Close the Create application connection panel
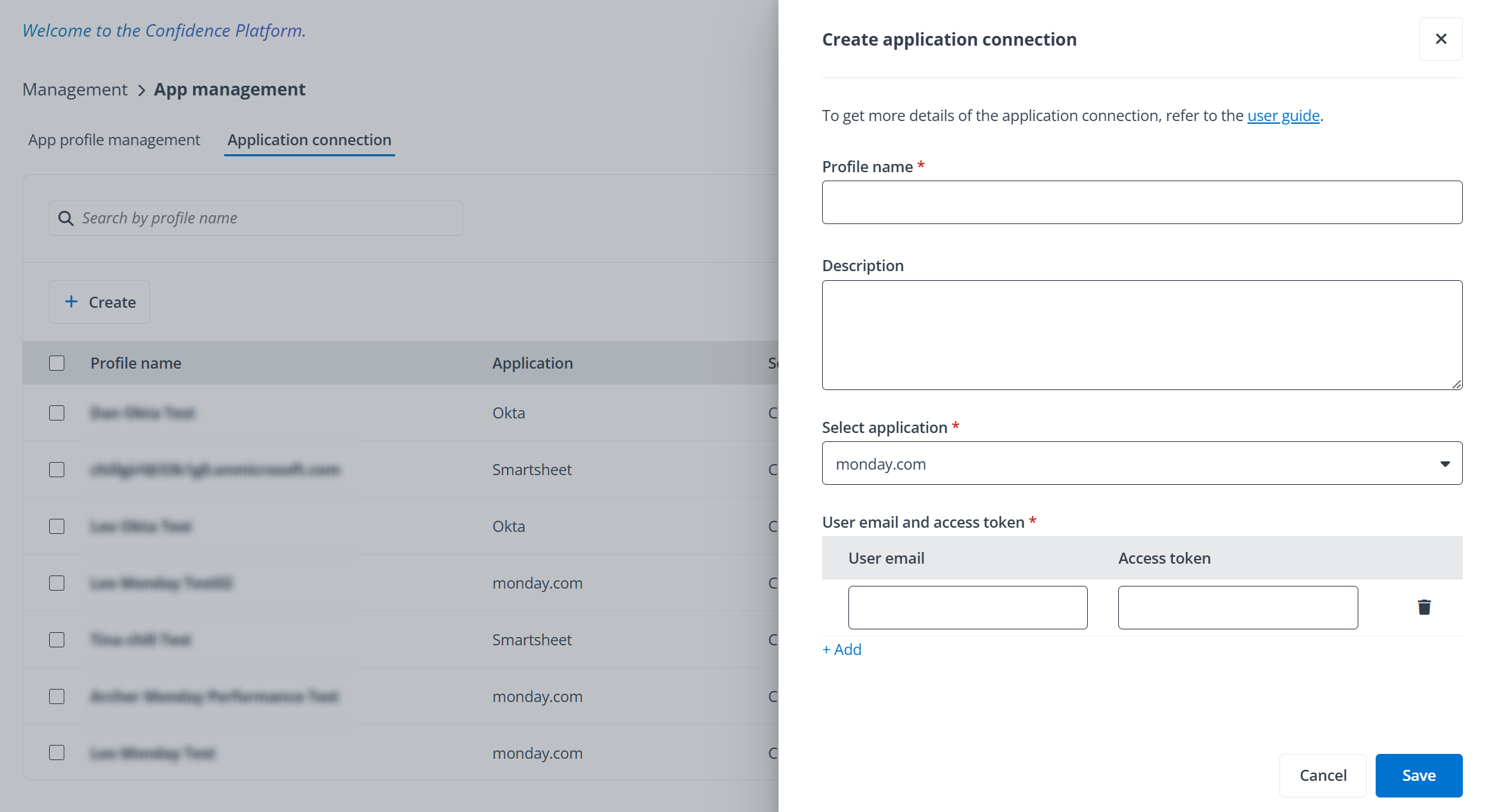The image size is (1485, 812). (1441, 39)
